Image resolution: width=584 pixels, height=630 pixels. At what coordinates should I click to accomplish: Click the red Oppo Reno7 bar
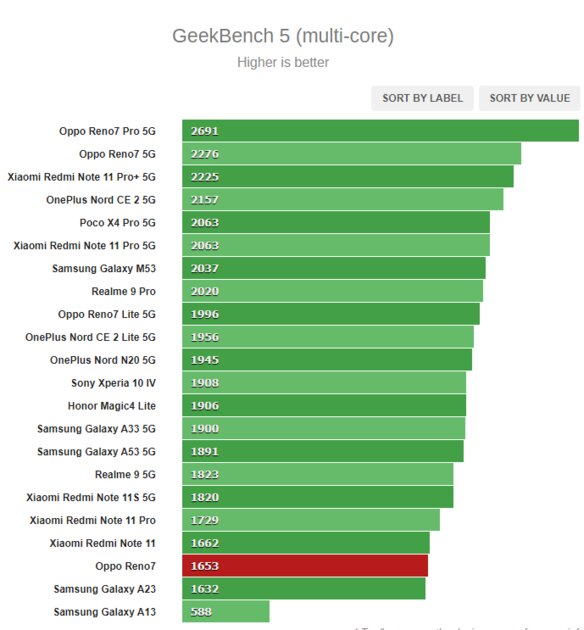[305, 566]
